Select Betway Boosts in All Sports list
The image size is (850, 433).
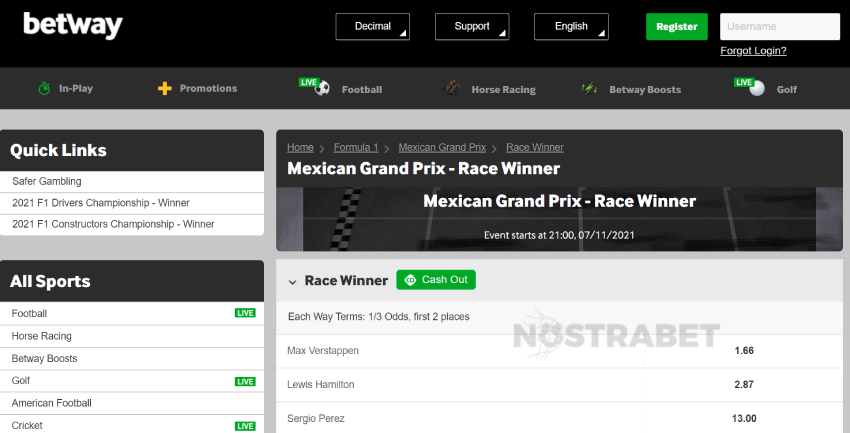132,359
